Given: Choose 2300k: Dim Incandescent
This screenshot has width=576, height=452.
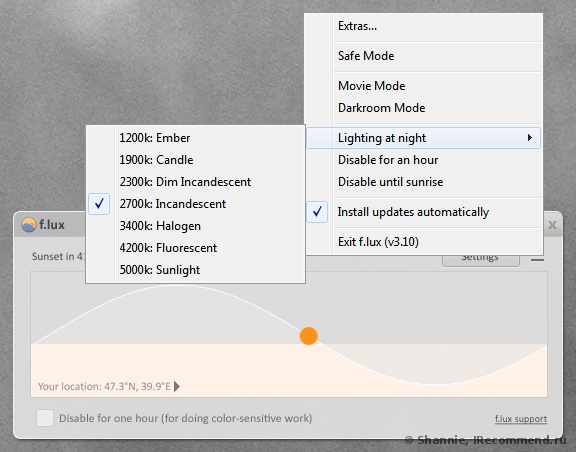Looking at the screenshot, I should click(x=195, y=182).
